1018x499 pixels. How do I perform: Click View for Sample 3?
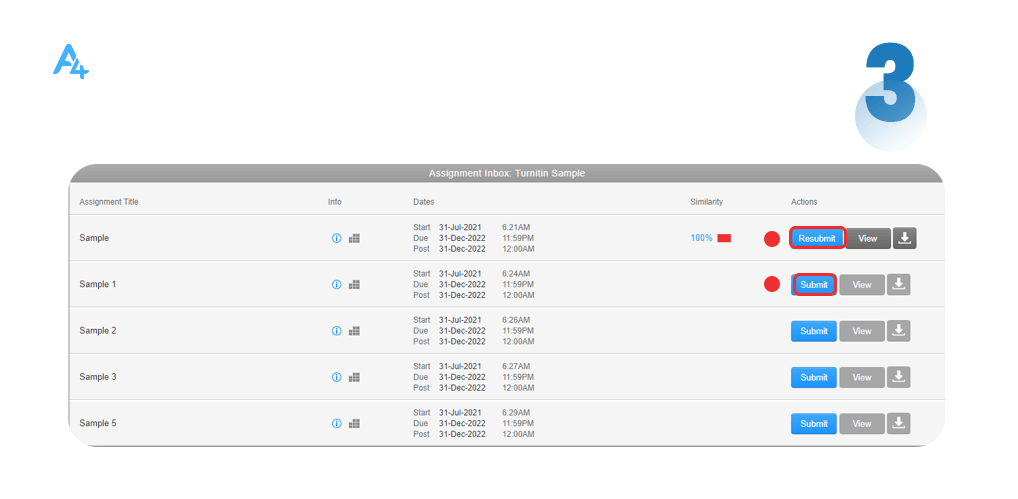(862, 377)
